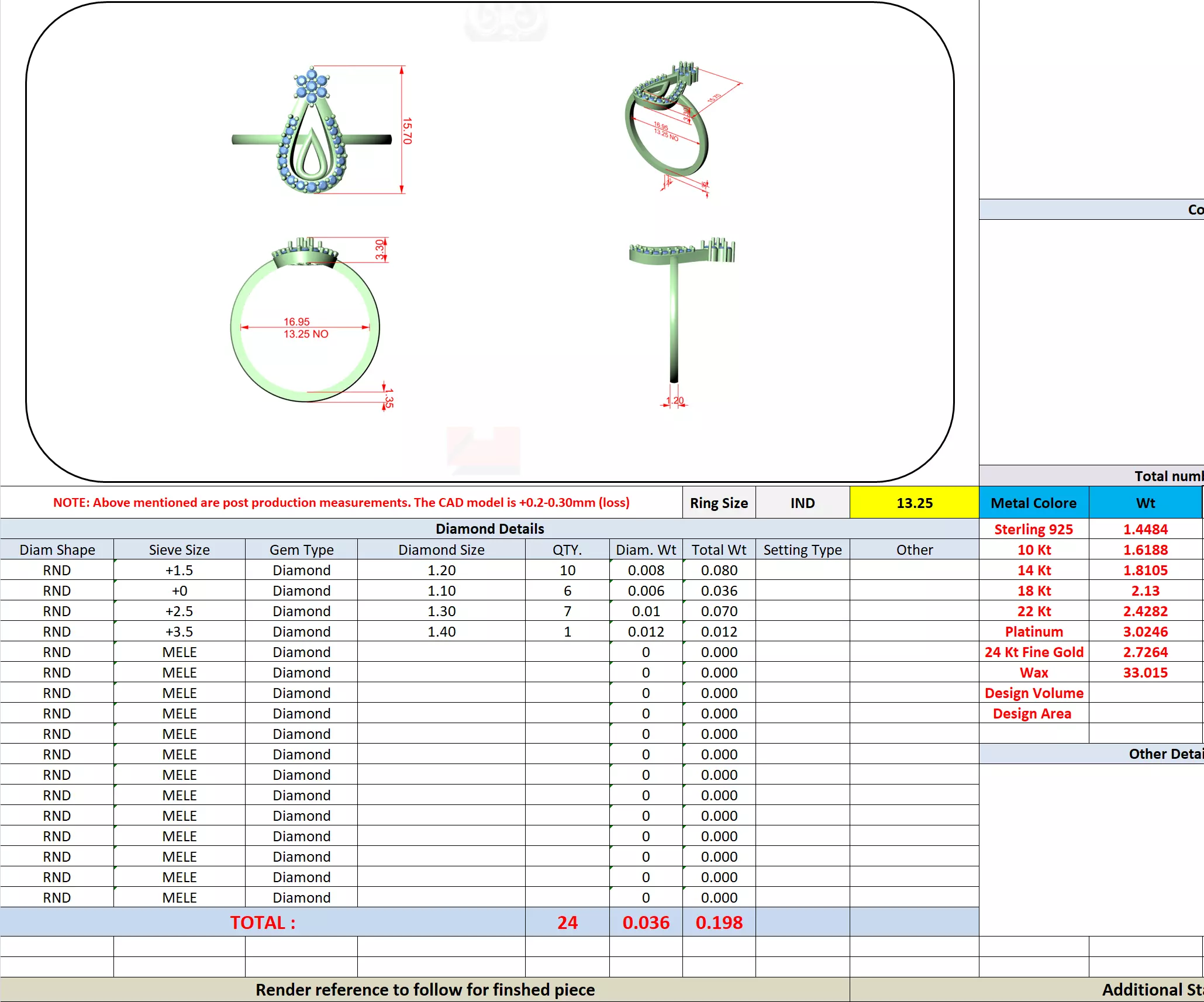Select the Sterling 925 metal row
Viewport: 1204px width, 1002px height.
[1033, 529]
